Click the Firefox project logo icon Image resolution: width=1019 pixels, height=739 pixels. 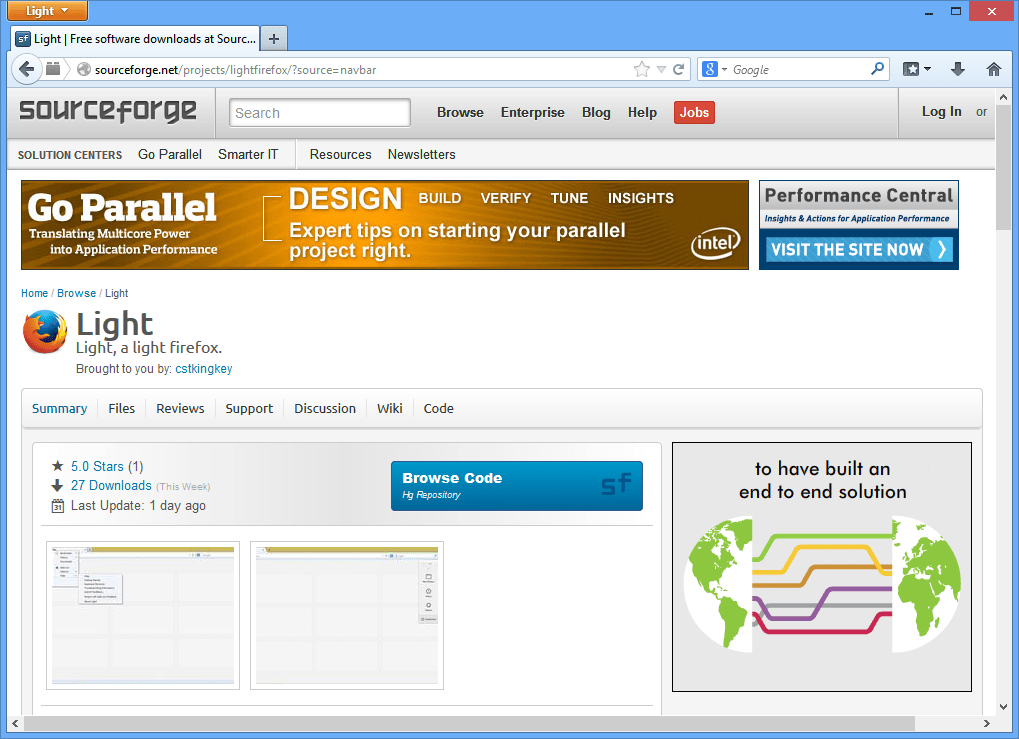point(45,331)
